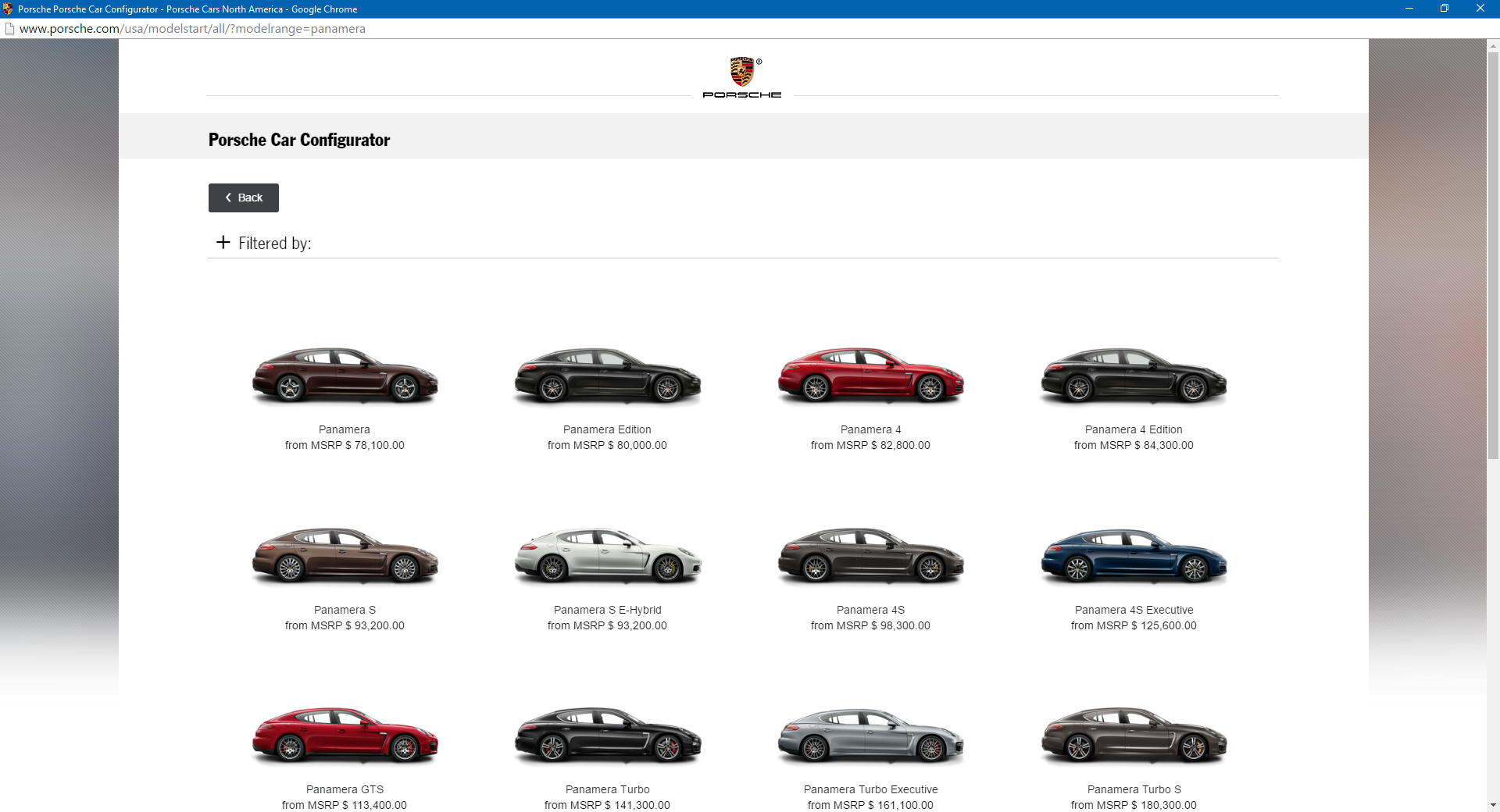Viewport: 1500px width, 812px height.
Task: Open the Panamera 4 name link
Action: click(x=870, y=429)
